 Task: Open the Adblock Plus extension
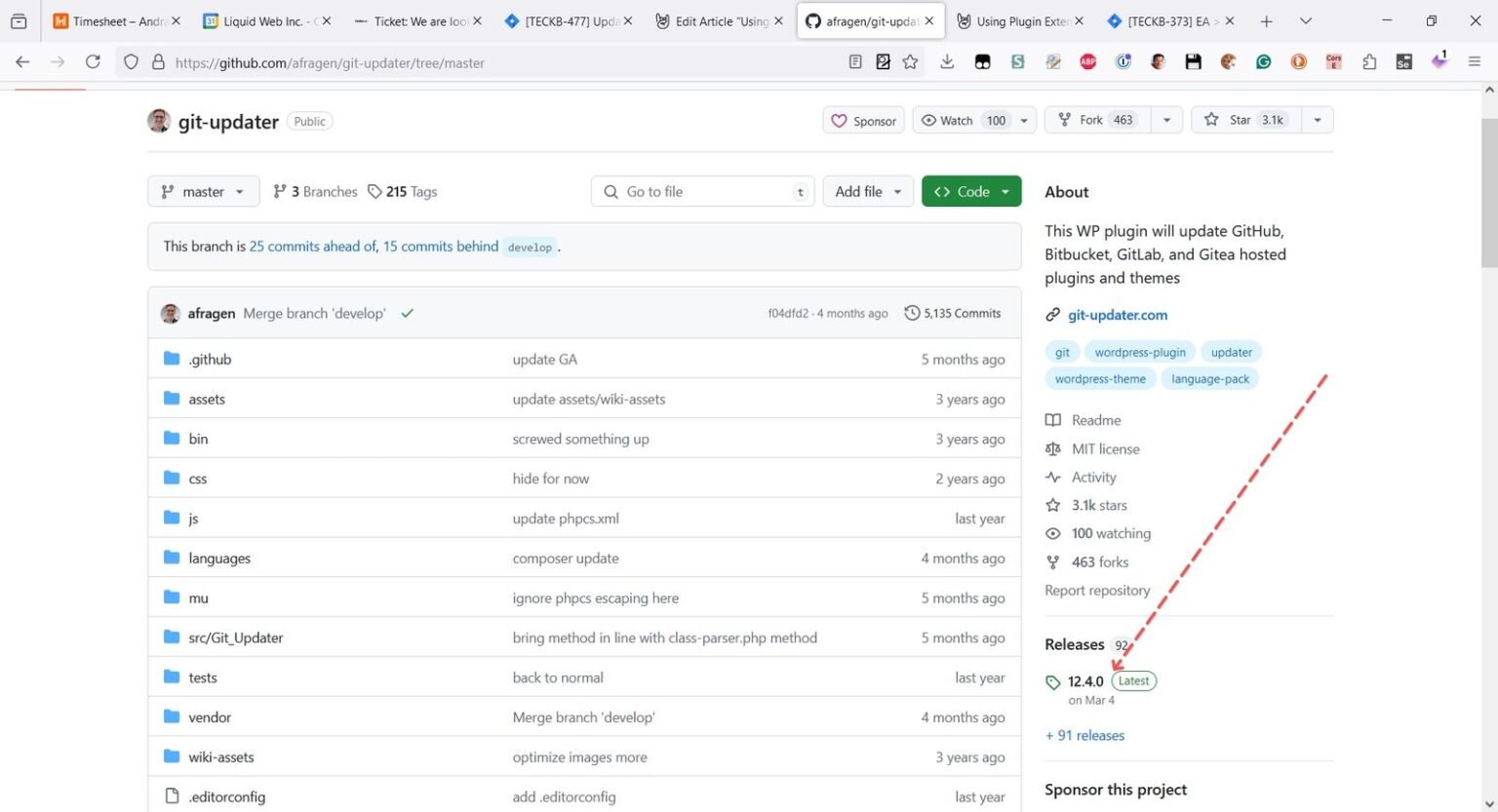[1088, 61]
